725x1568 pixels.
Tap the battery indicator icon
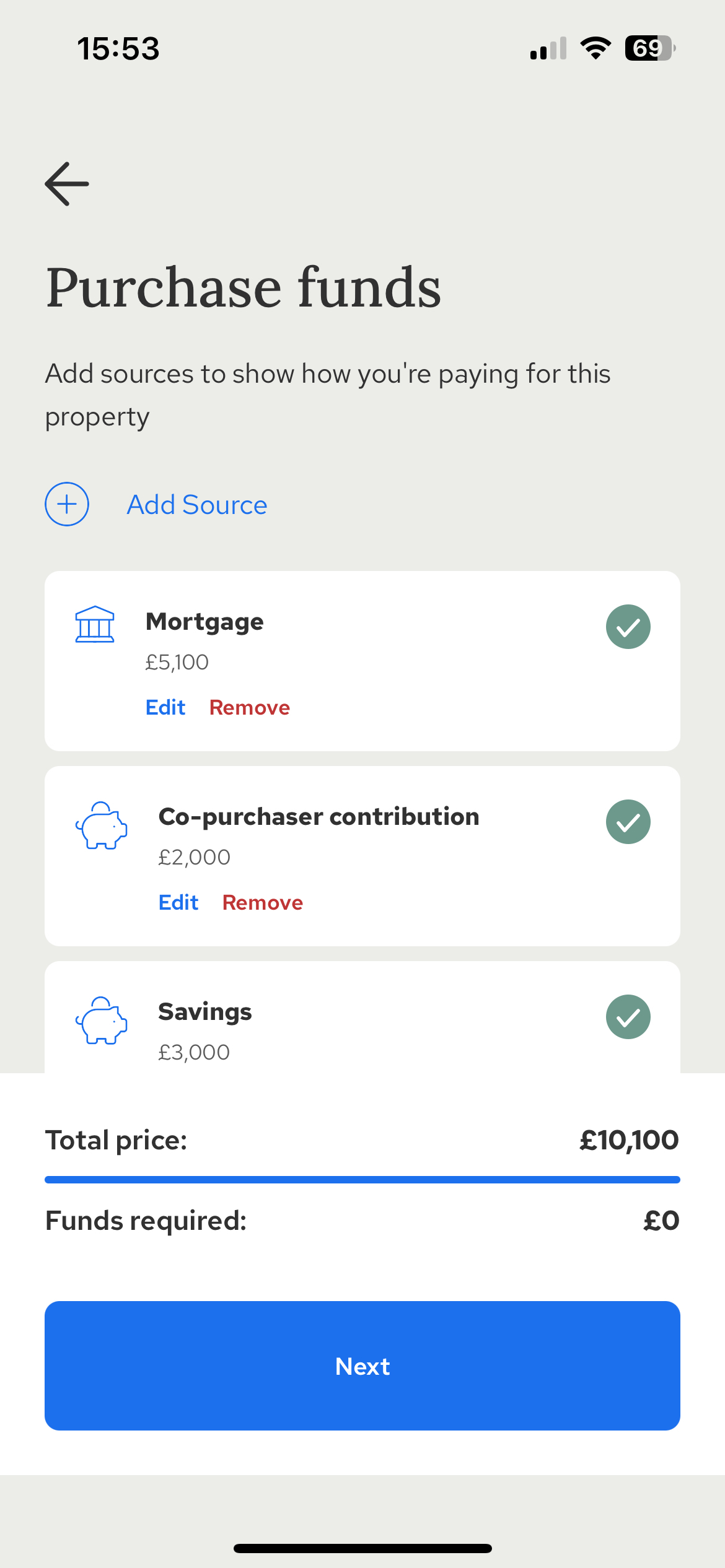[x=650, y=48]
